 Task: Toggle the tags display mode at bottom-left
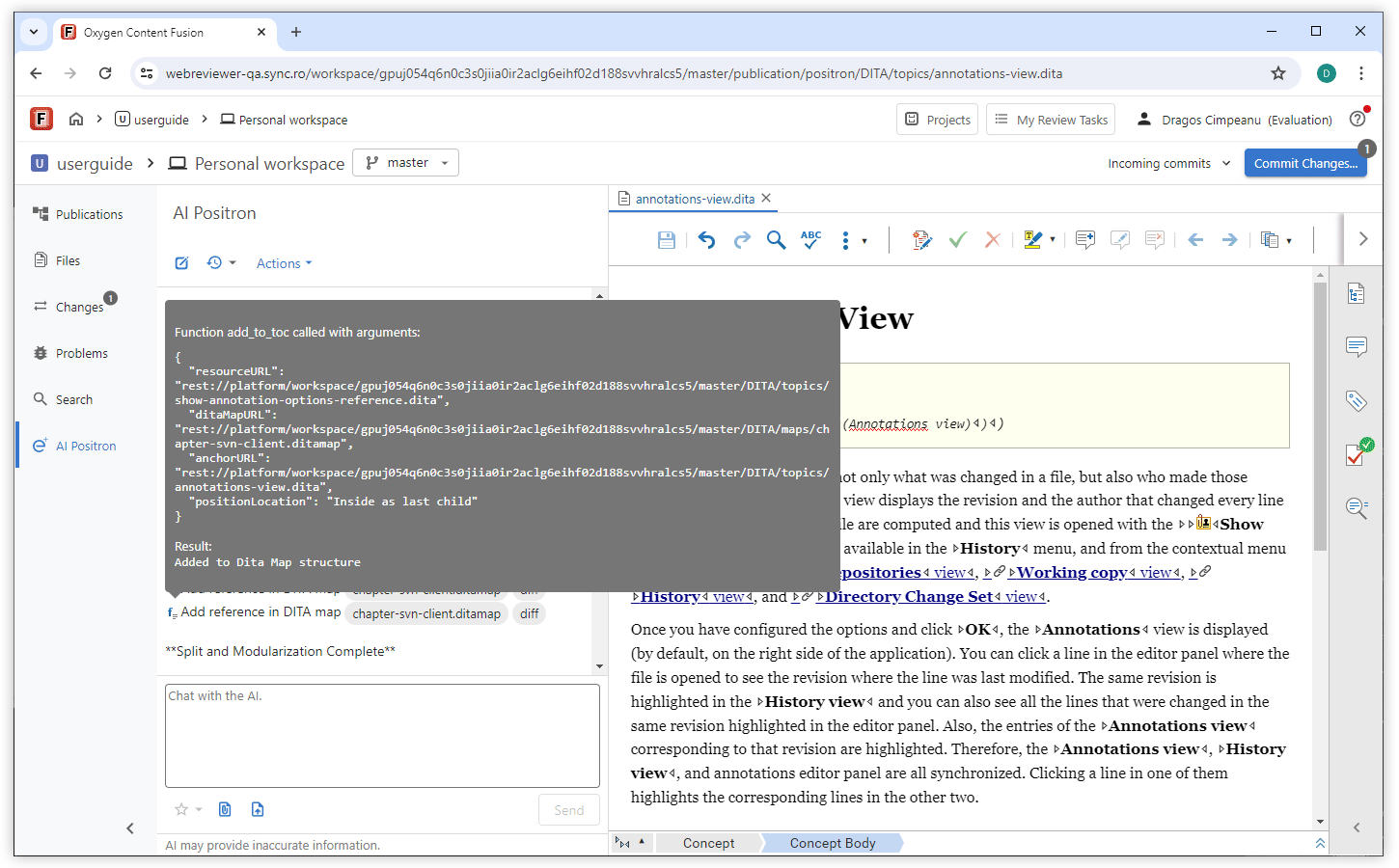coord(630,843)
